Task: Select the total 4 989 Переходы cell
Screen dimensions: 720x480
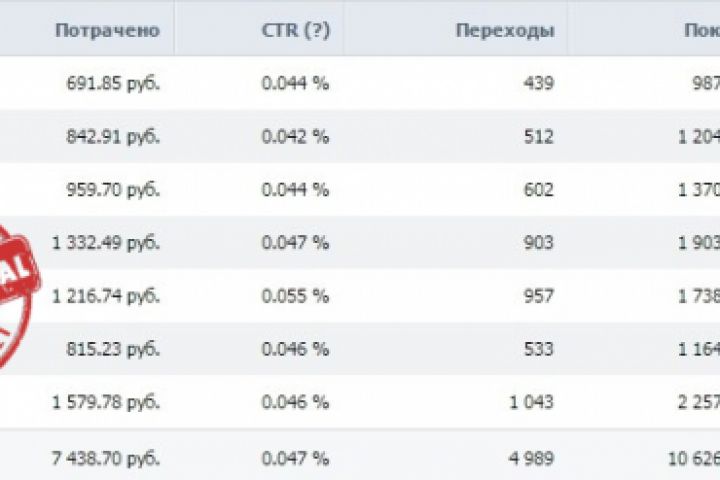Action: [531, 456]
